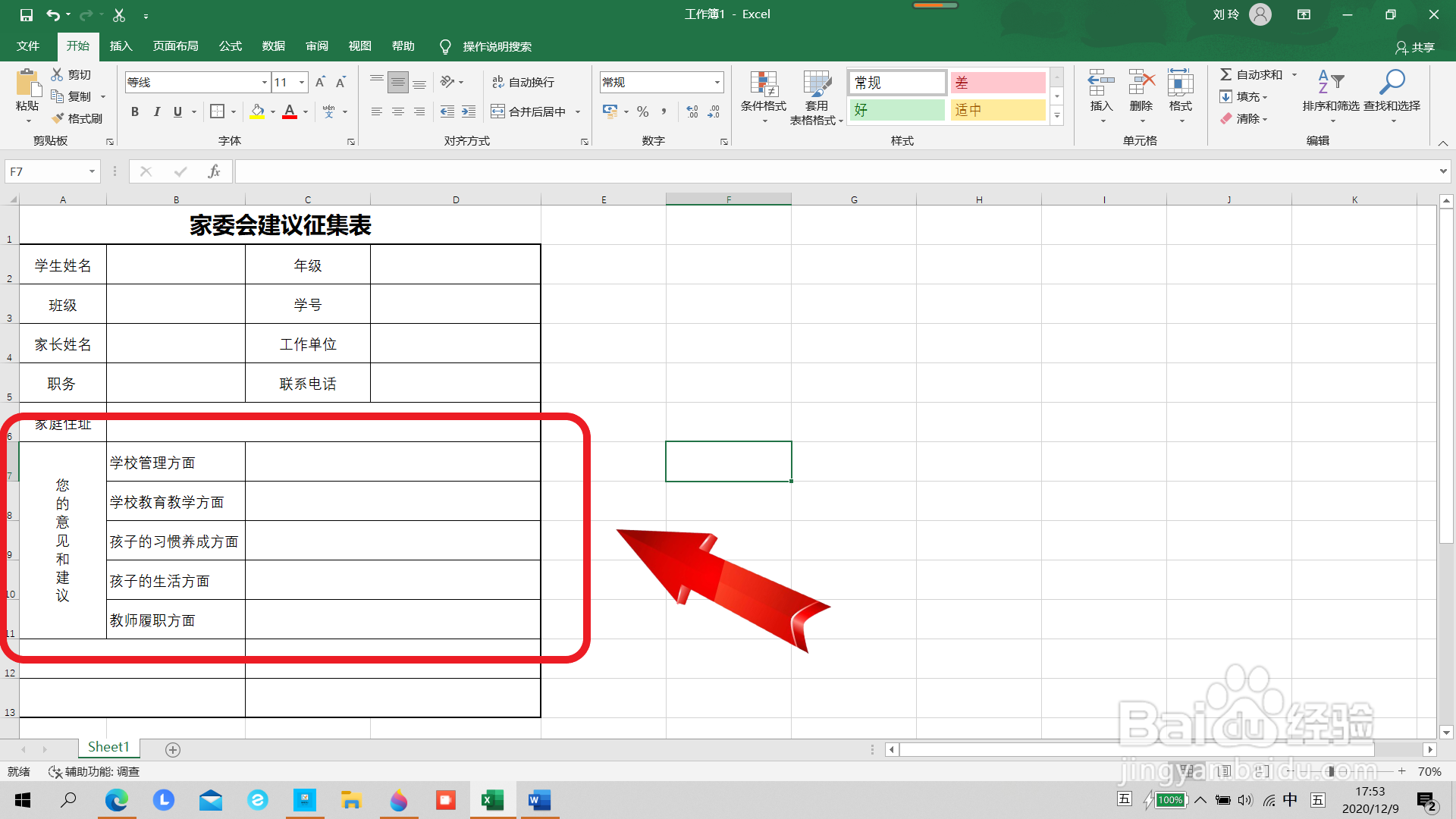
Task: Click the 共享 share button
Action: [x=1415, y=47]
